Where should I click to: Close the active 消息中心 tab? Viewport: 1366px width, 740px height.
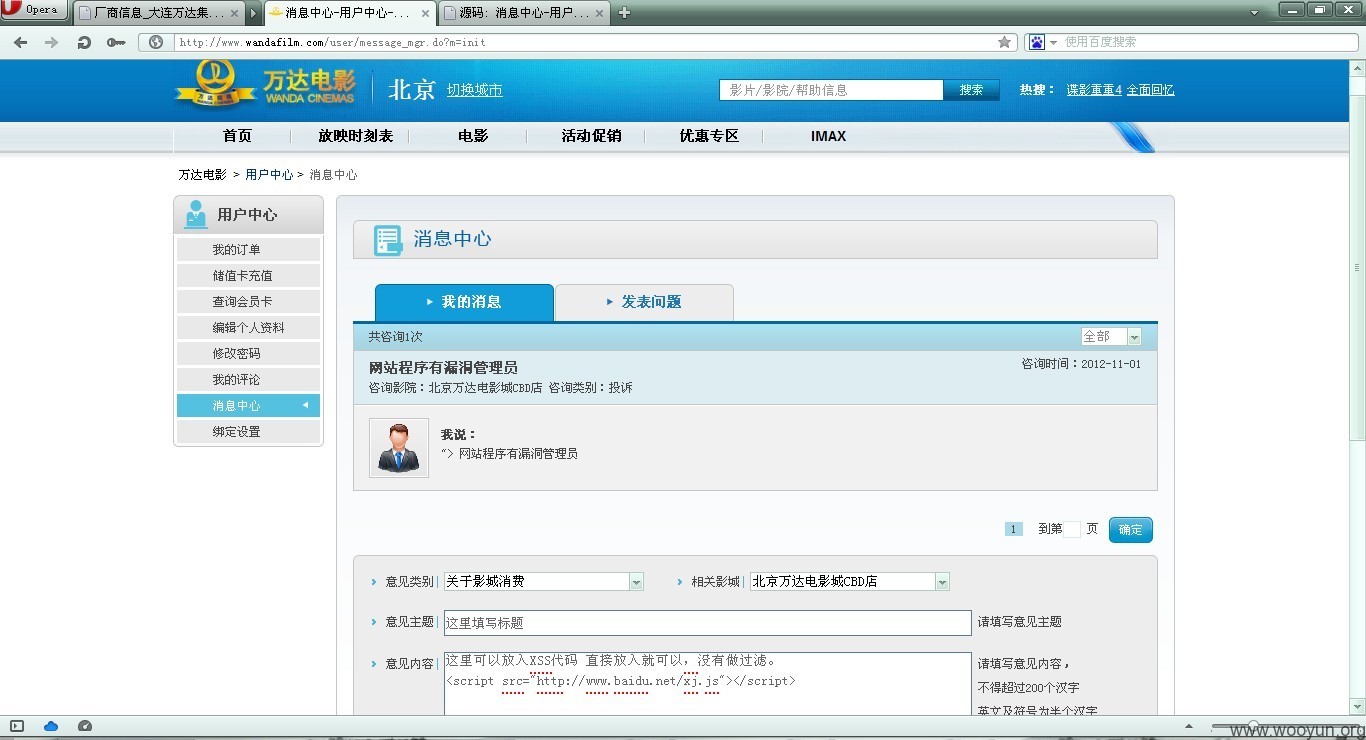(x=423, y=13)
